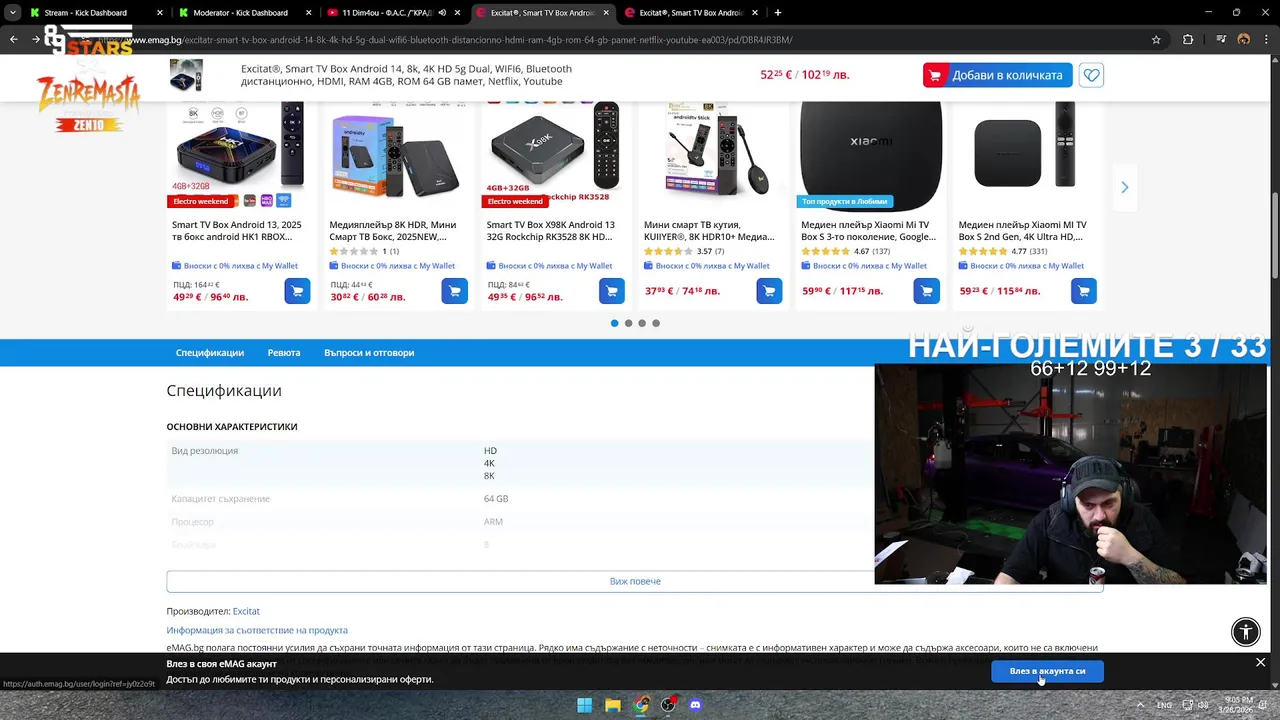The image size is (1280, 720).
Task: Switch to the Moderator - Kick Dashboard tab
Action: point(244,13)
